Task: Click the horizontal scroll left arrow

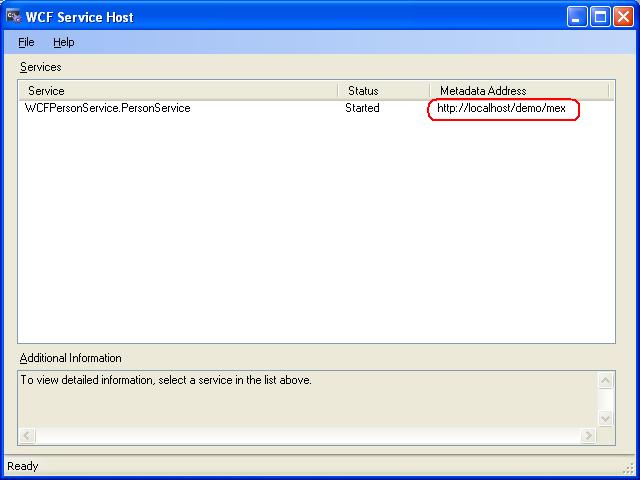Action: click(27, 436)
